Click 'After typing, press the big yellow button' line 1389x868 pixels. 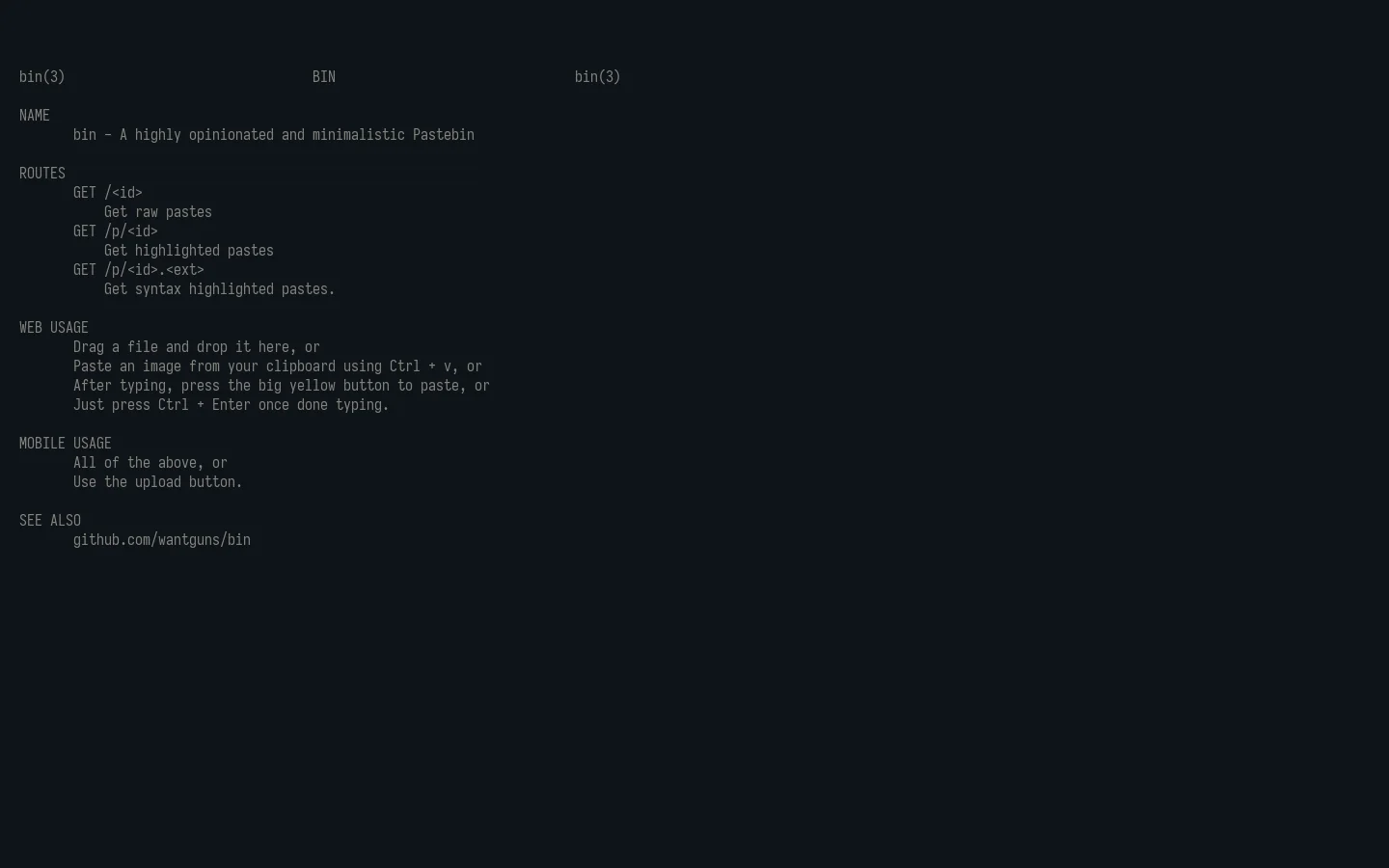(x=282, y=386)
